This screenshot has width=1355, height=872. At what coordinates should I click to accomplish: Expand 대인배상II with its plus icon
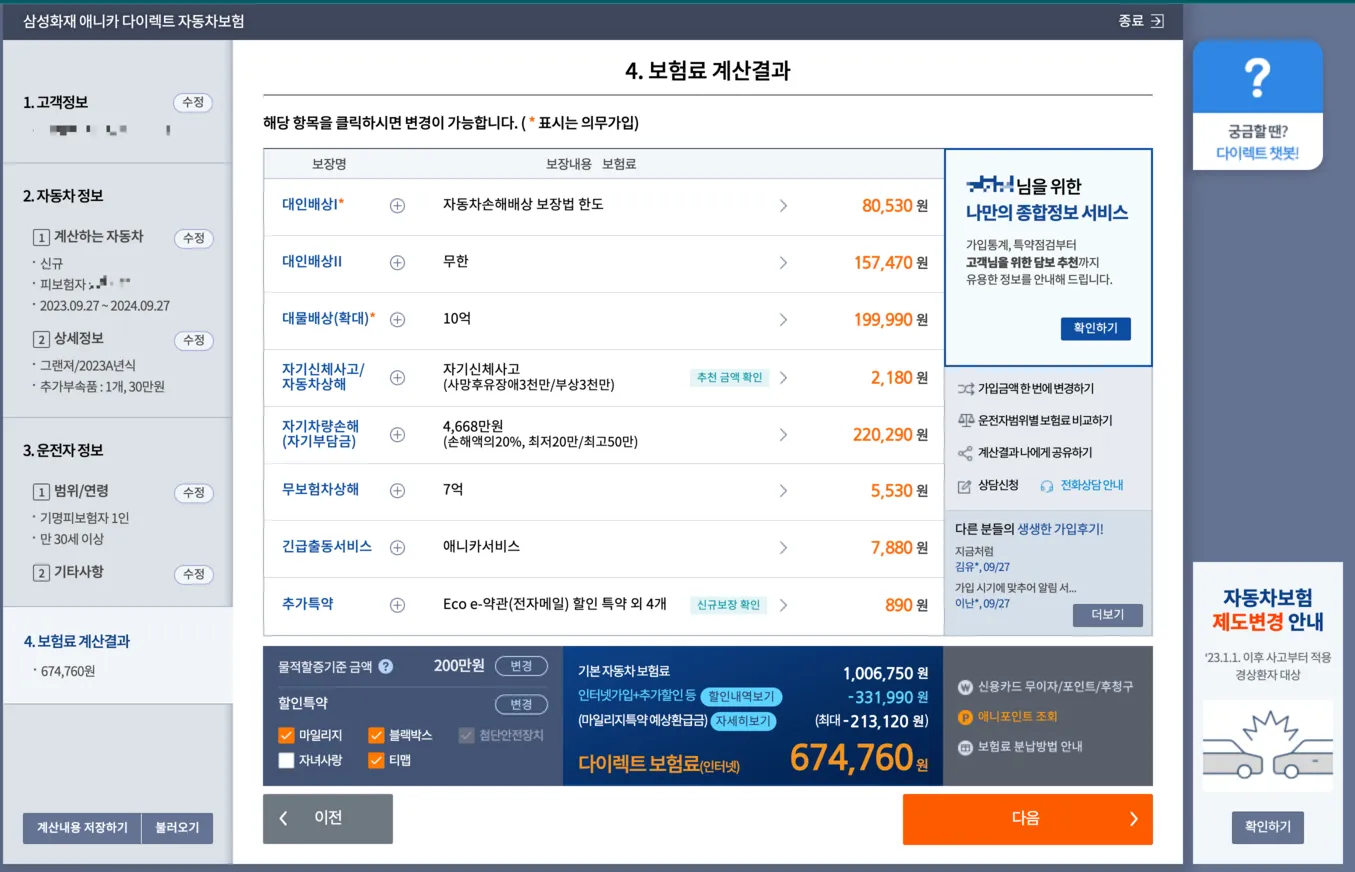click(x=397, y=263)
